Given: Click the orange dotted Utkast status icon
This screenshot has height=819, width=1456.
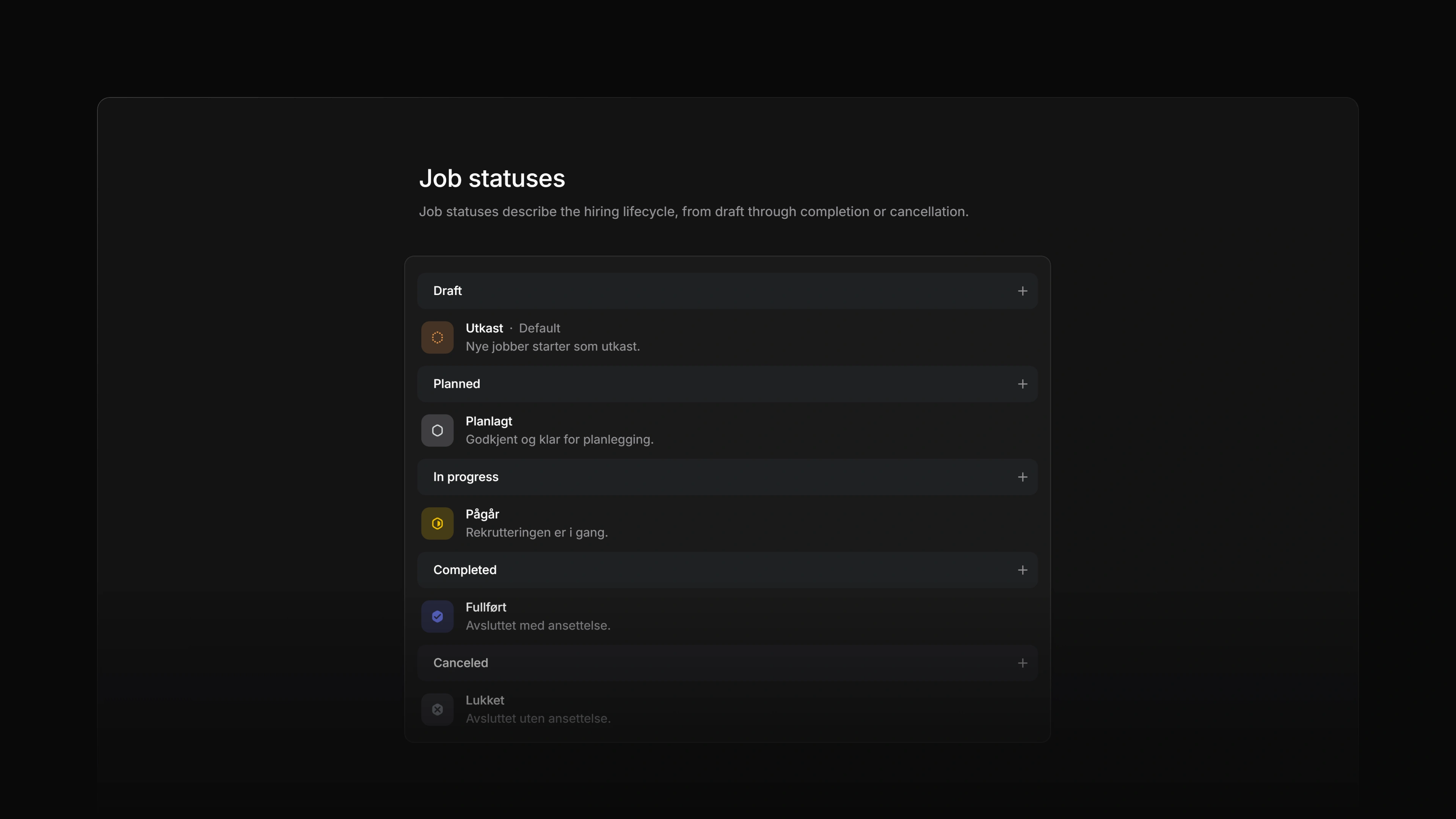Looking at the screenshot, I should point(437,337).
